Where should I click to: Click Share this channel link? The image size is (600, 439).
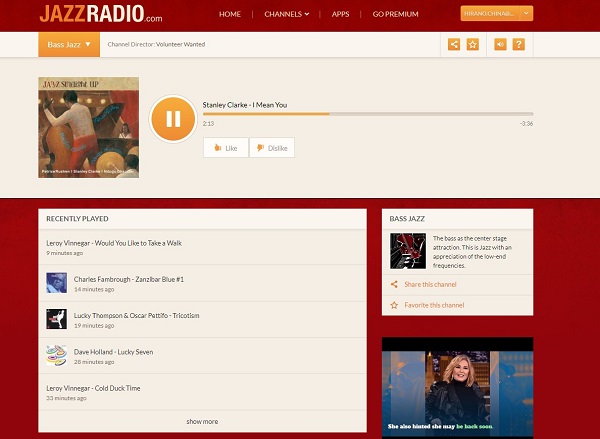430,284
